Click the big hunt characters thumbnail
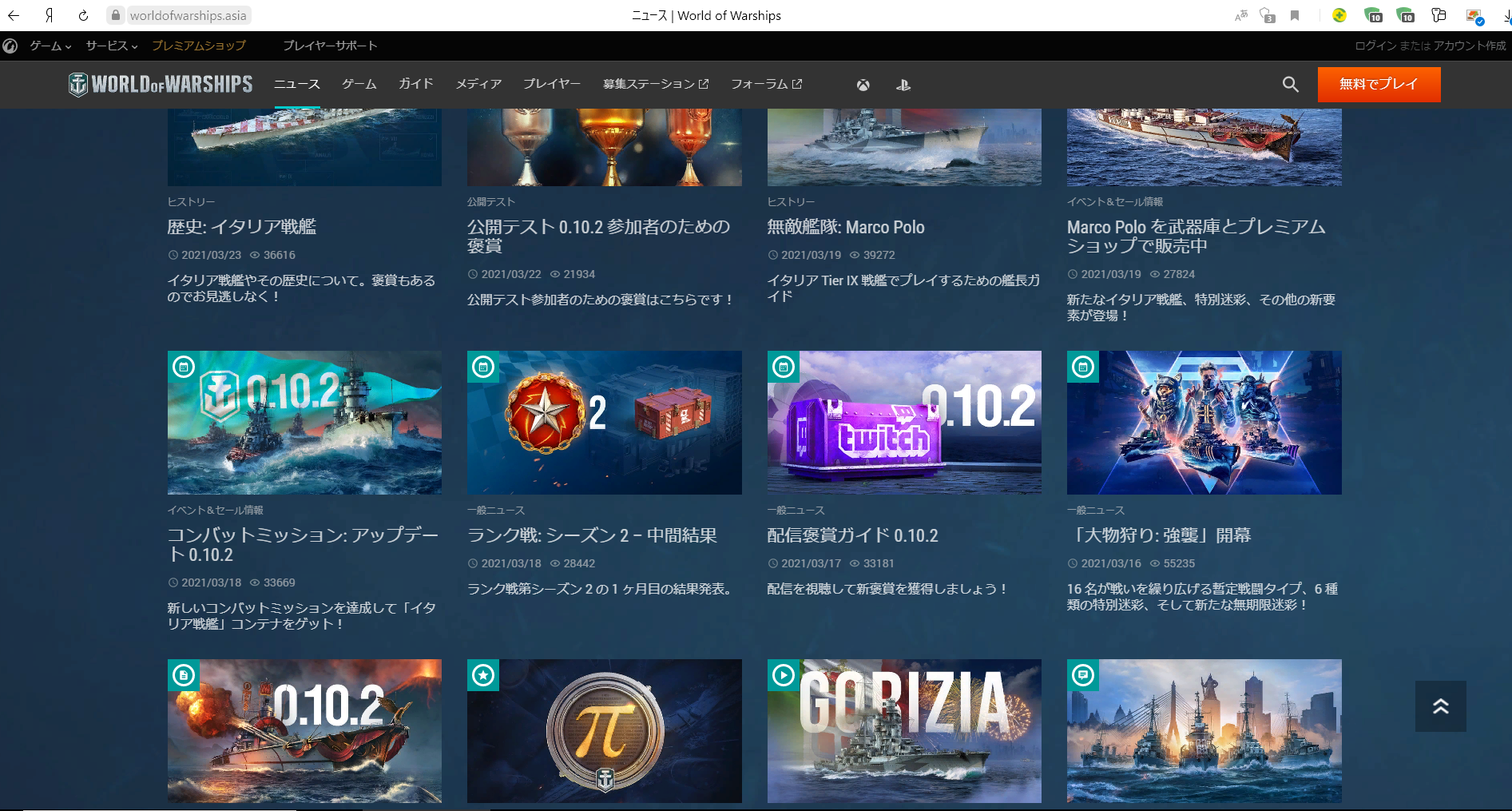 (1204, 423)
